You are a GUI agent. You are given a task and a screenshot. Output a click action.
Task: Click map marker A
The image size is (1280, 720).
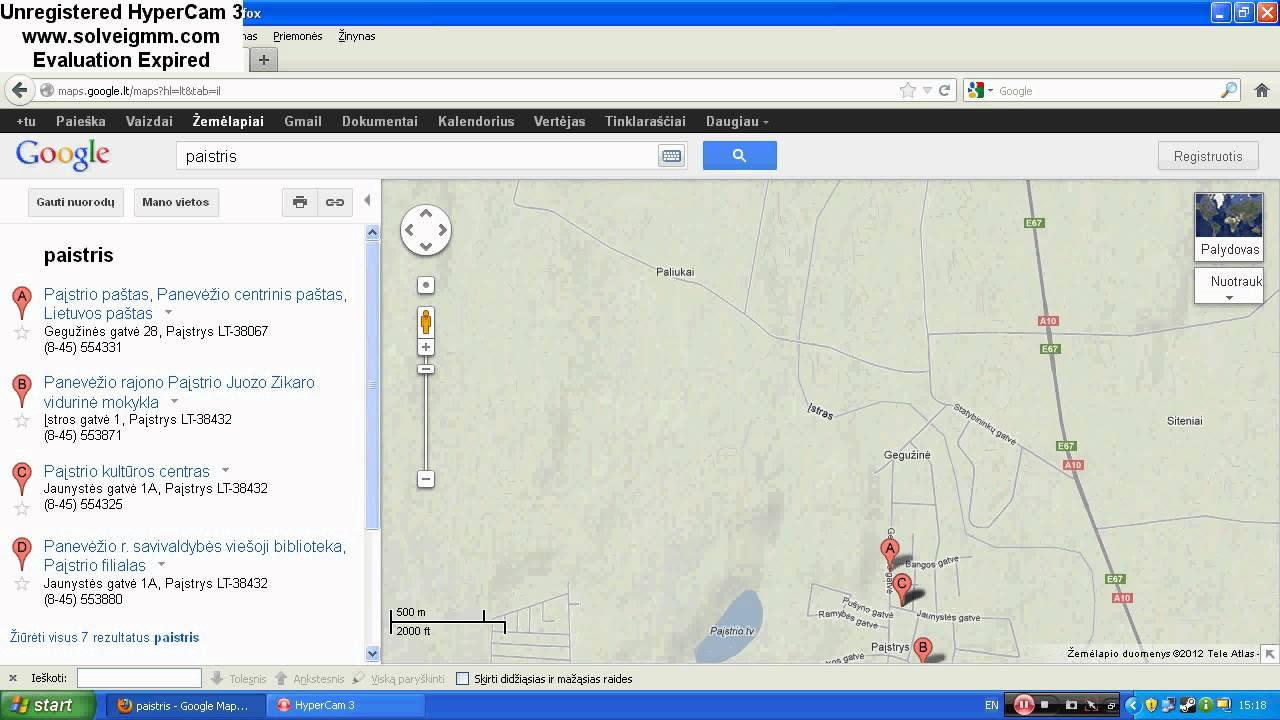click(x=889, y=553)
